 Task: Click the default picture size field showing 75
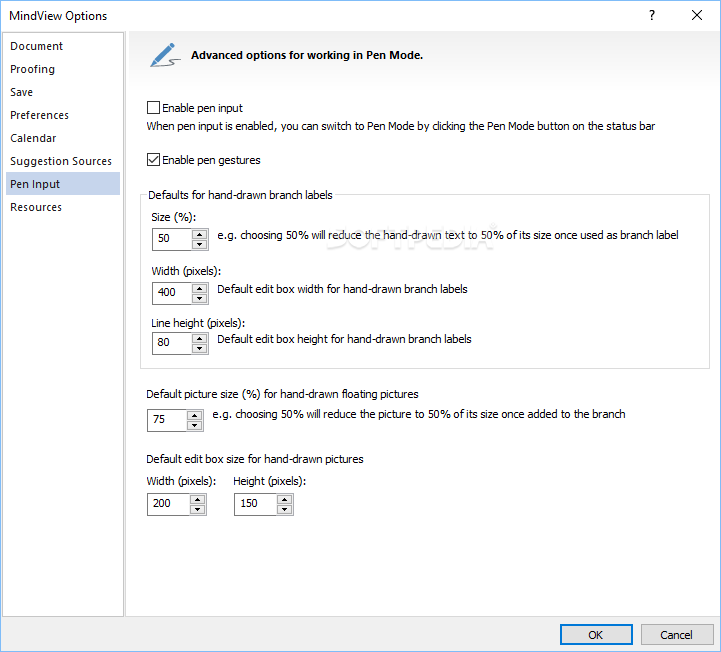(167, 420)
